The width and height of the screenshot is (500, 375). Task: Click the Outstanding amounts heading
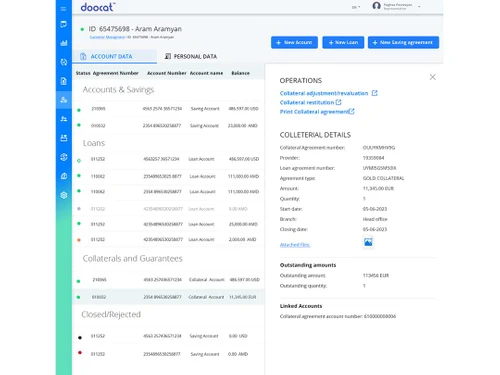(308, 265)
